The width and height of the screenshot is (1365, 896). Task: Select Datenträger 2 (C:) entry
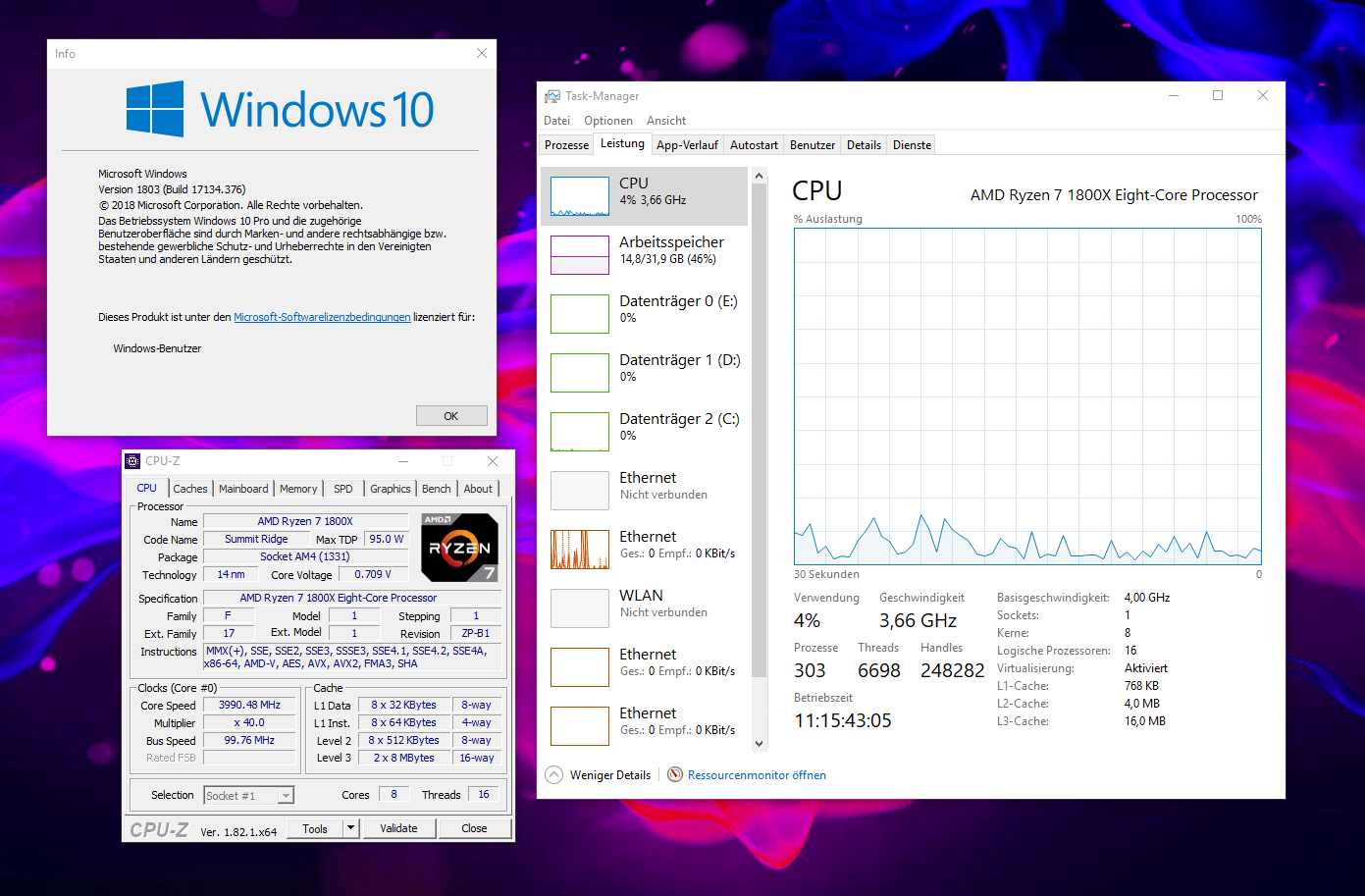click(644, 432)
